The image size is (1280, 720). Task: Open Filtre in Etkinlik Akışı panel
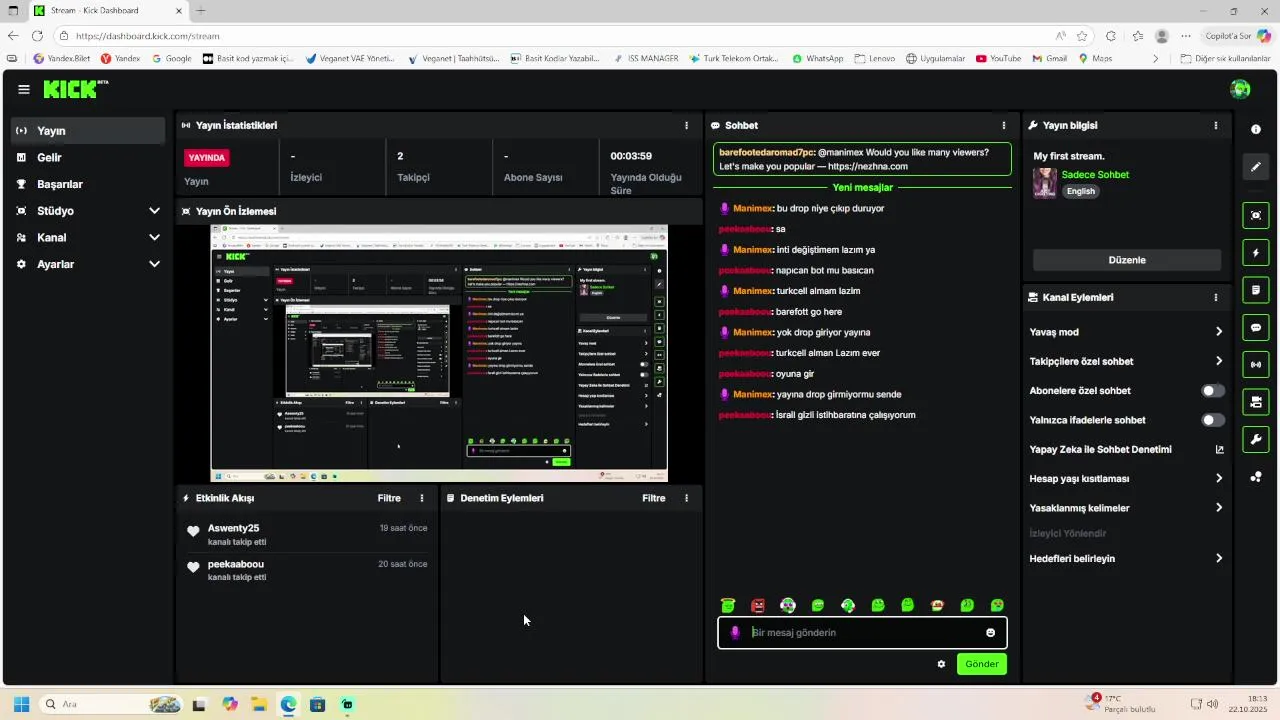[389, 498]
